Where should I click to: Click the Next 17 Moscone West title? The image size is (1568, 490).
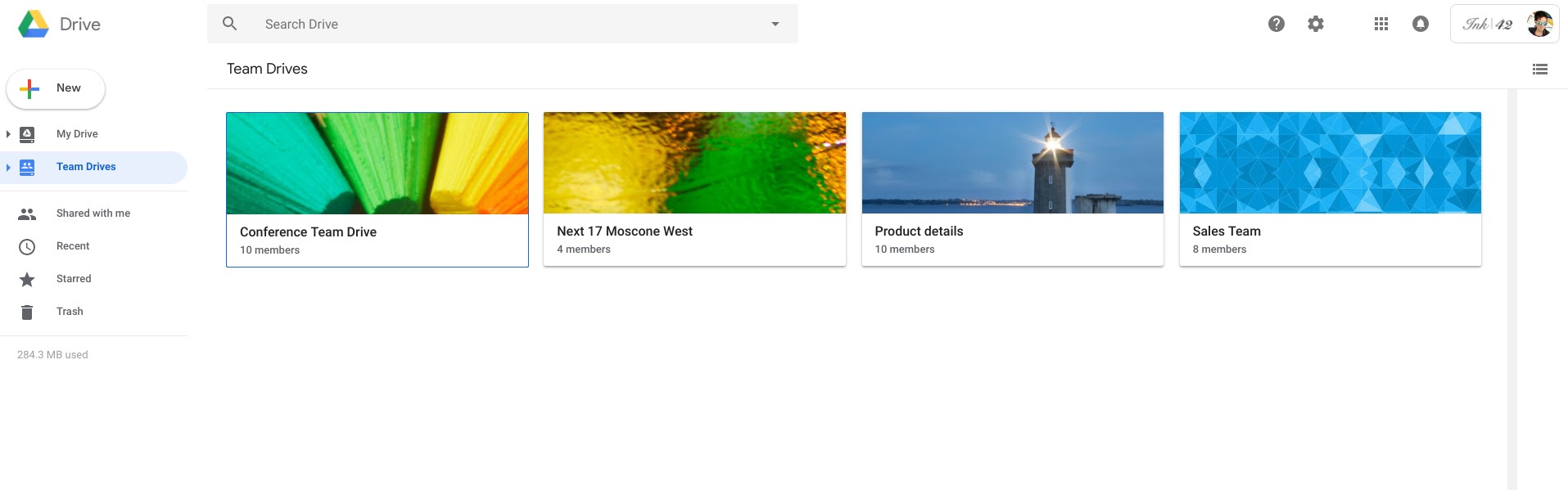pos(625,232)
